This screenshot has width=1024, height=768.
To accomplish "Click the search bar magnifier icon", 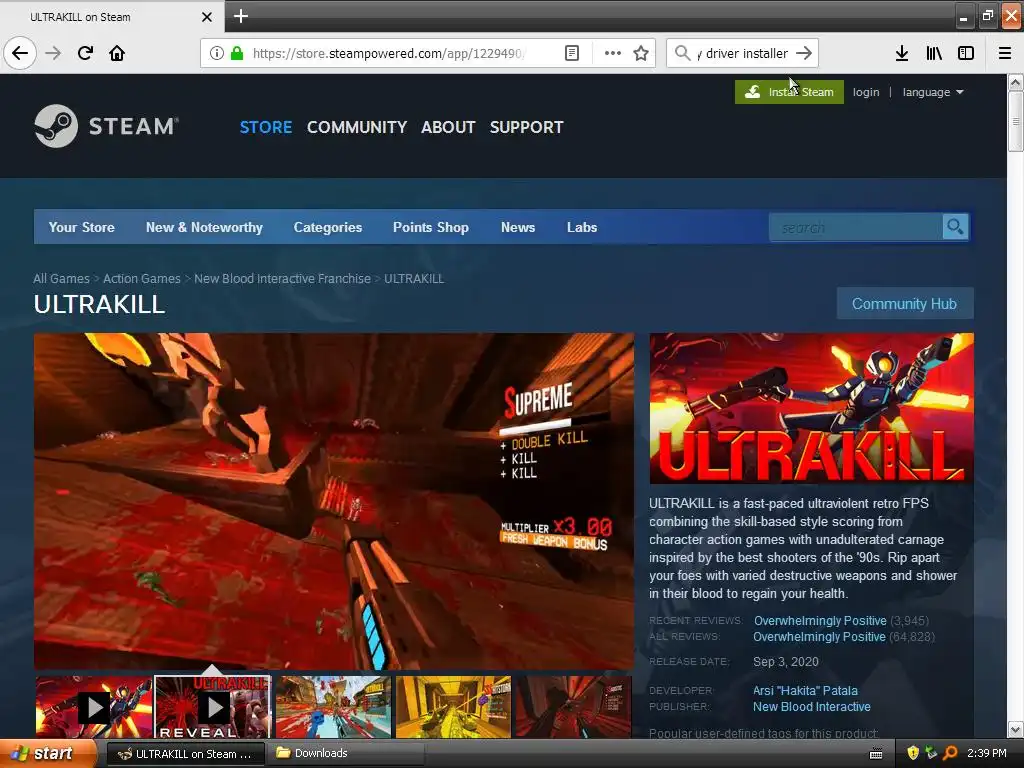I will point(682,53).
